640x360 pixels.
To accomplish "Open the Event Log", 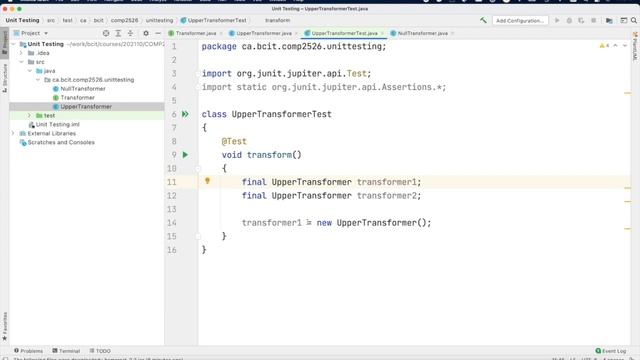I will point(611,351).
